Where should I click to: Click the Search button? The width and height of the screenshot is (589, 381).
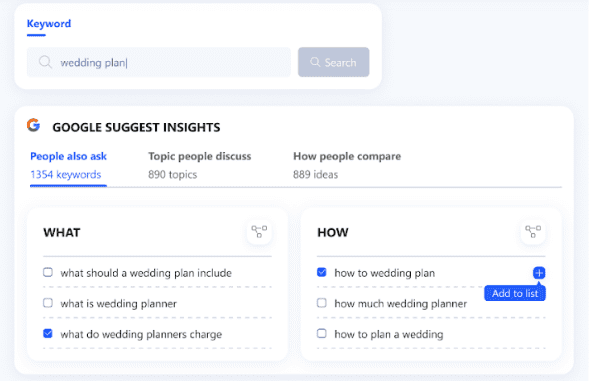point(334,62)
